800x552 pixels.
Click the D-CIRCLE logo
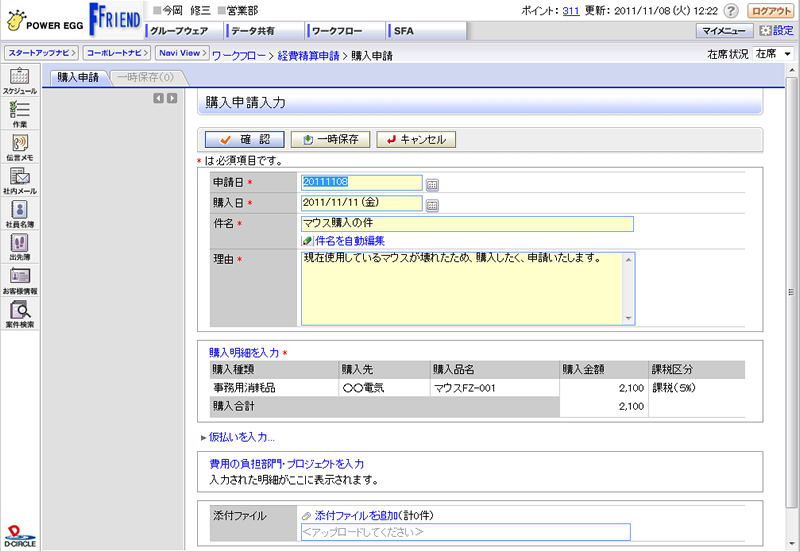[20, 537]
